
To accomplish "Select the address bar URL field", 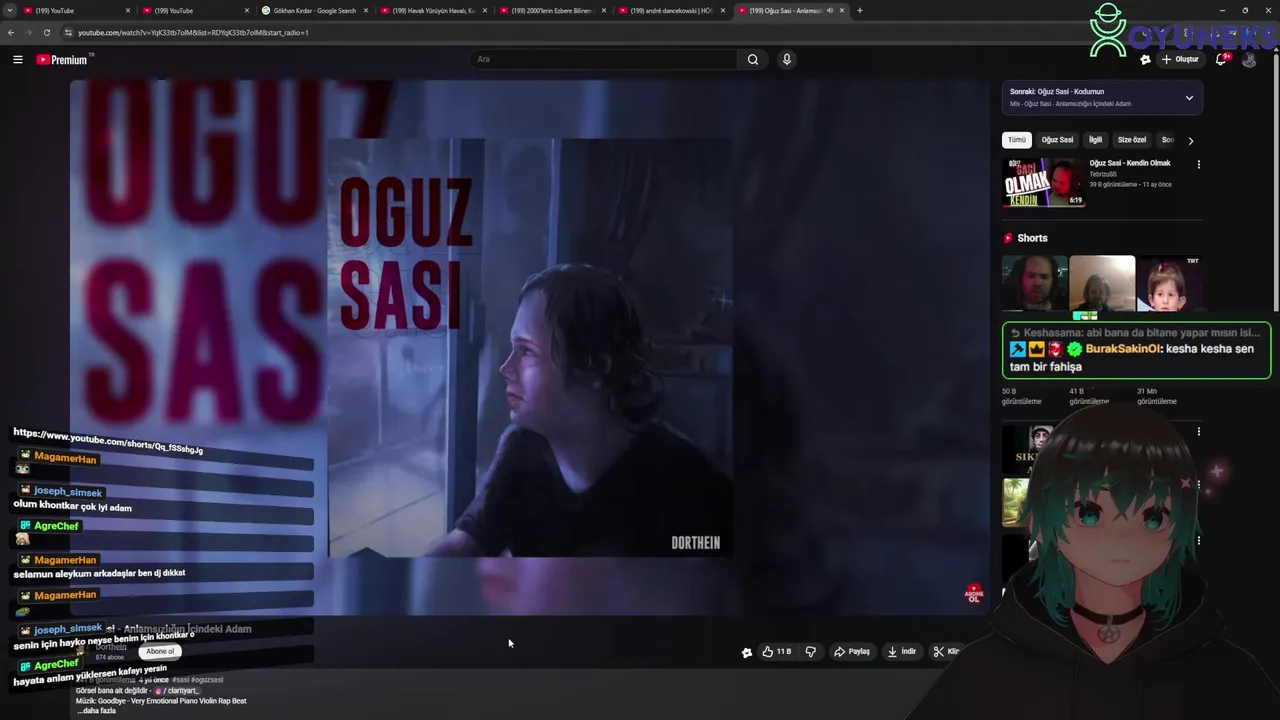I will [193, 32].
